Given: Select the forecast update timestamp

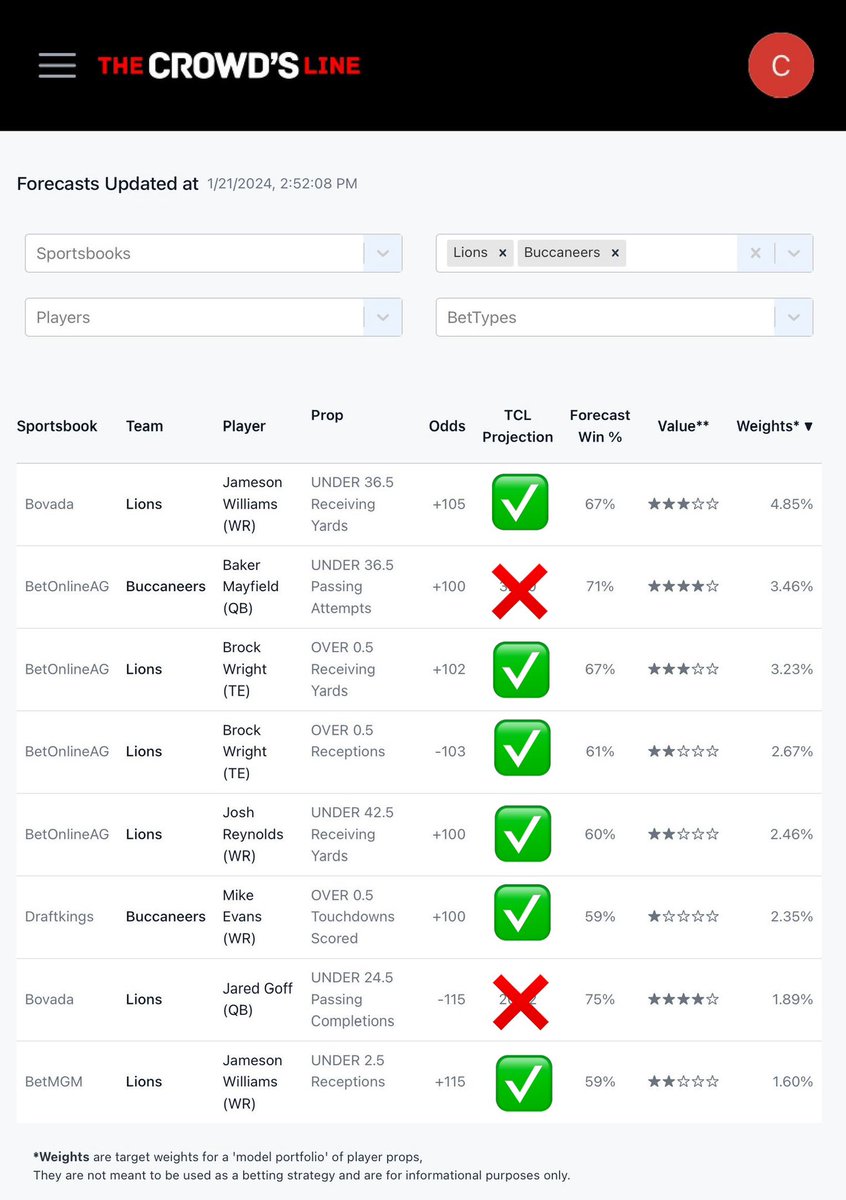Looking at the screenshot, I should point(282,184).
